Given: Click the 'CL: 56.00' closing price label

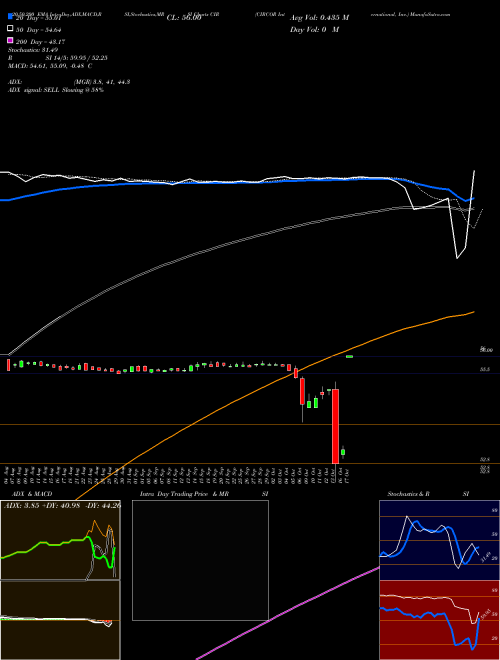Looking at the screenshot, I should tap(184, 18).
